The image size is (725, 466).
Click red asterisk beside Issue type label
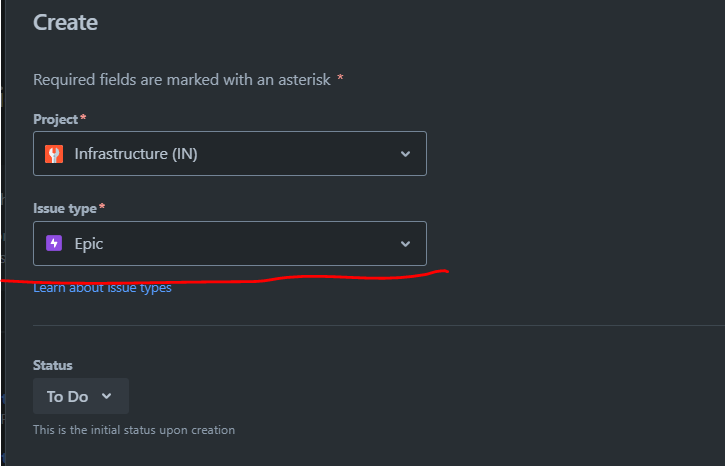tap(102, 206)
